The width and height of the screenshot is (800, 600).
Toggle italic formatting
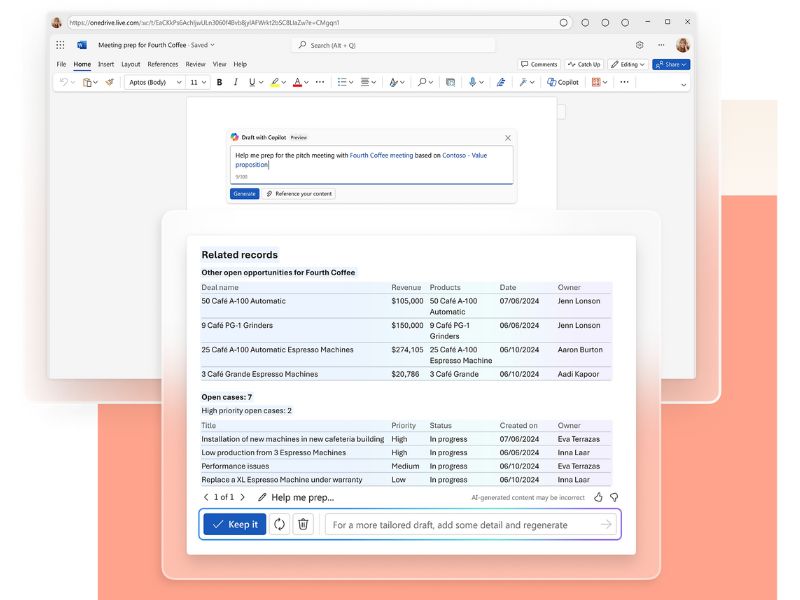tap(235, 82)
